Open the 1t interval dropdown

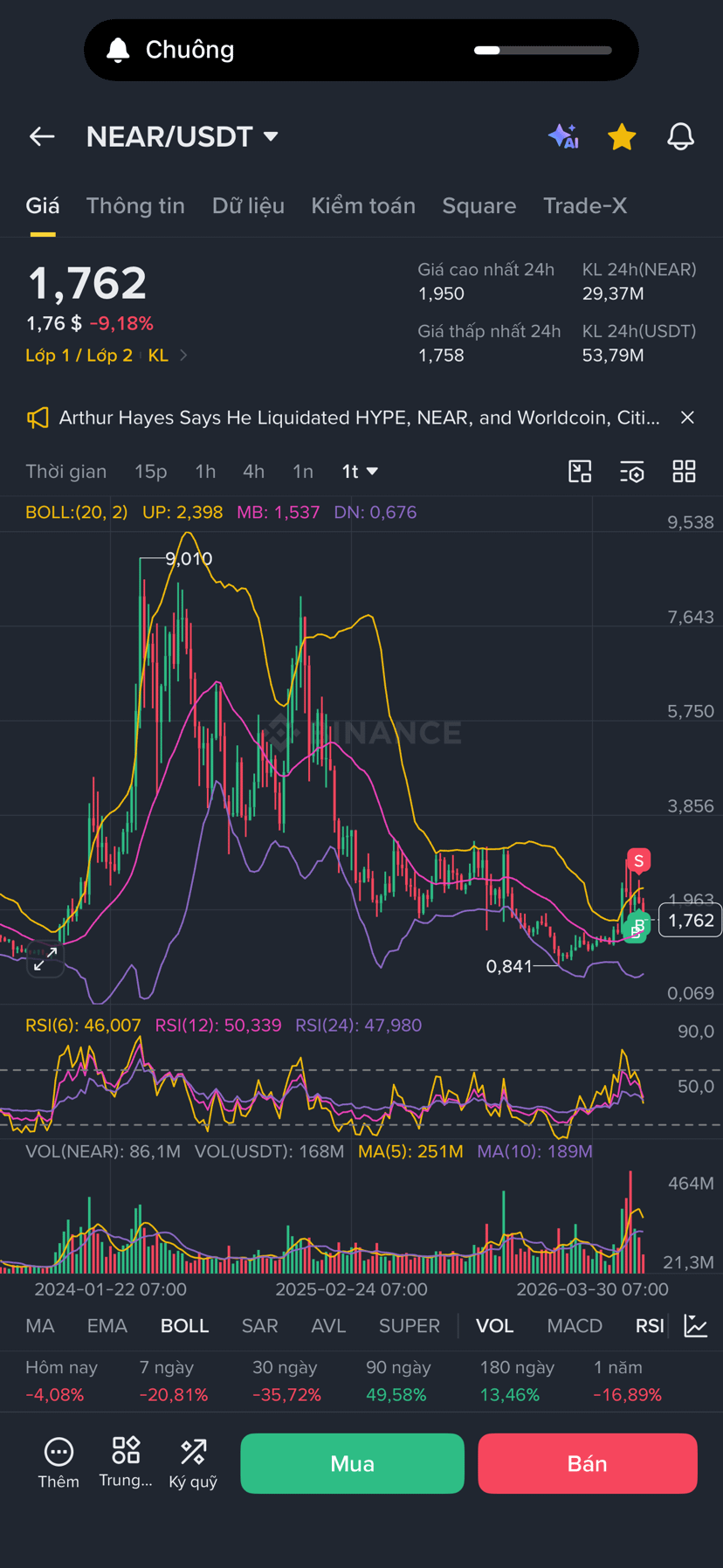(360, 472)
